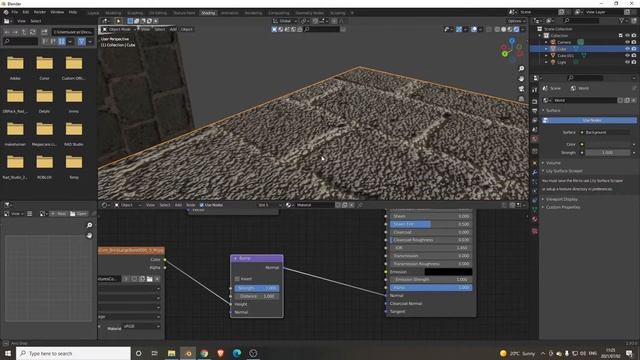Click the black Emission color swatch
The image size is (640, 360).
(448, 271)
